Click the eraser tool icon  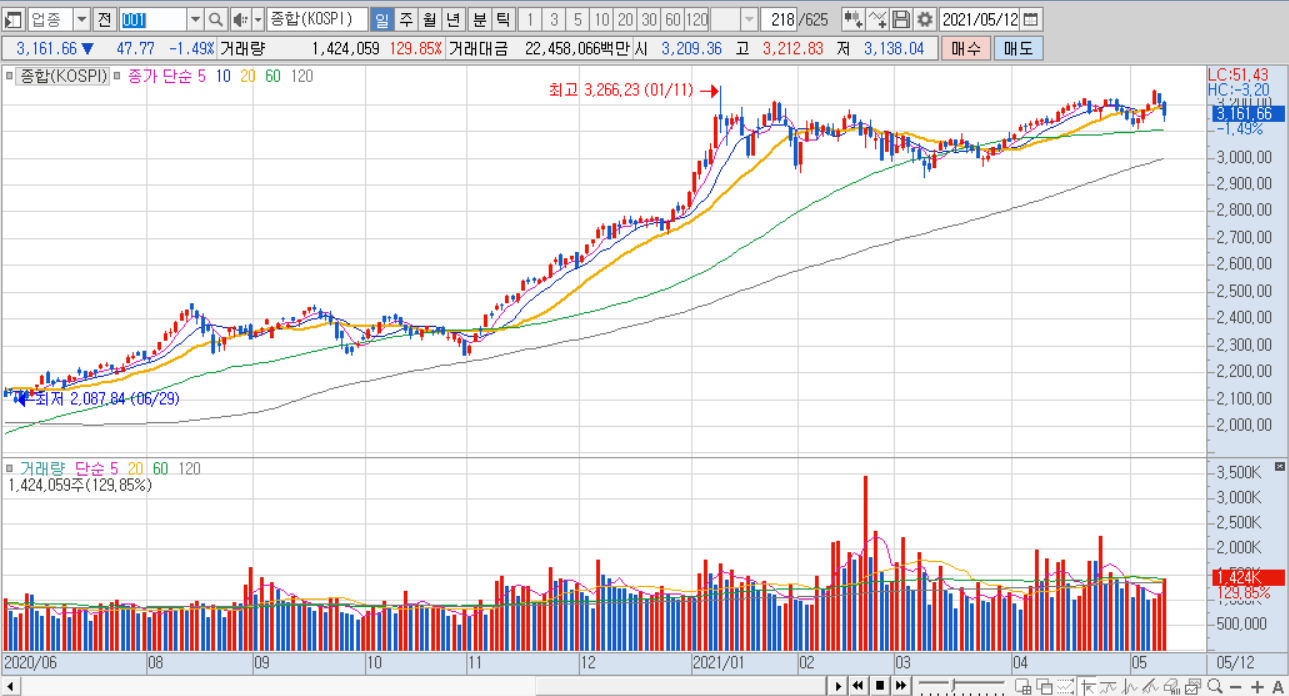click(1173, 686)
